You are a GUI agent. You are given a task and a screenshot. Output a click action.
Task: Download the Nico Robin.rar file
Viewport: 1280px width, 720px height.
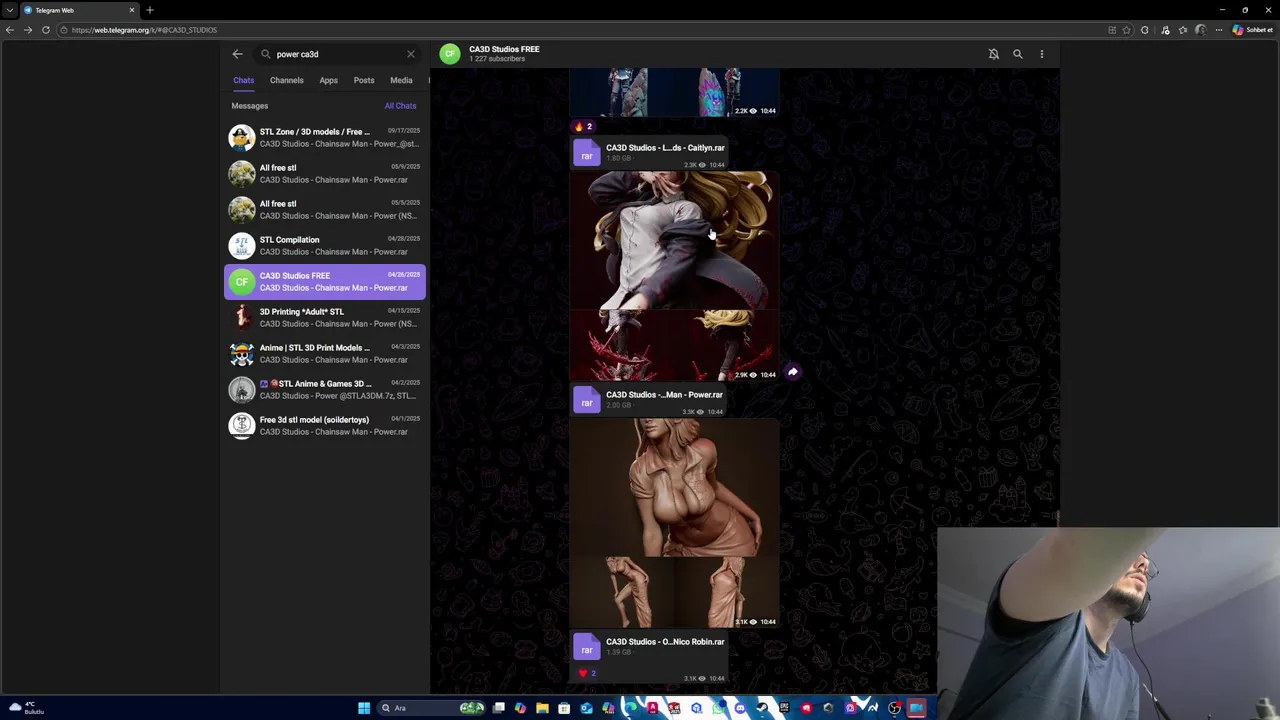pyautogui.click(x=586, y=648)
